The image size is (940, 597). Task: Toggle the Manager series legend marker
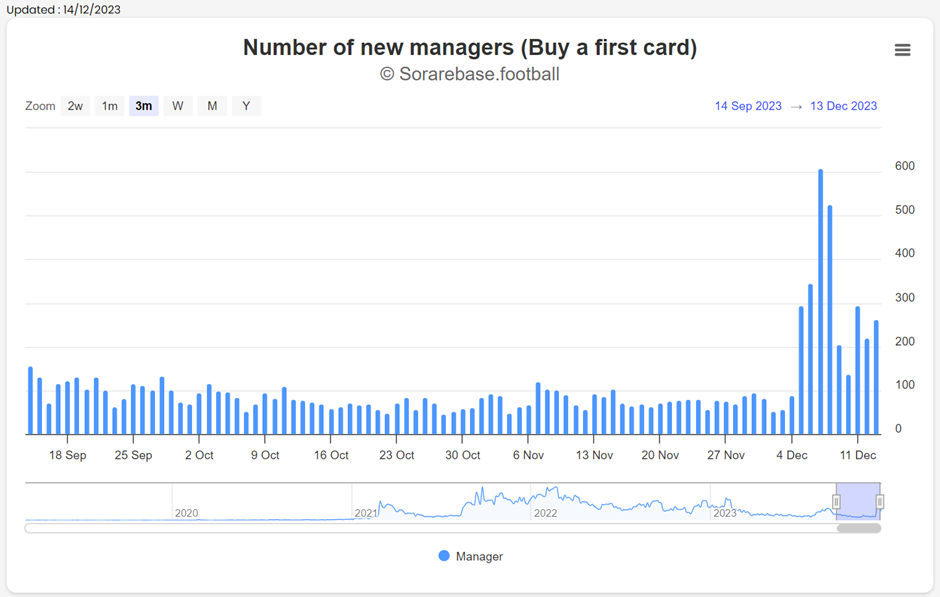(x=444, y=556)
